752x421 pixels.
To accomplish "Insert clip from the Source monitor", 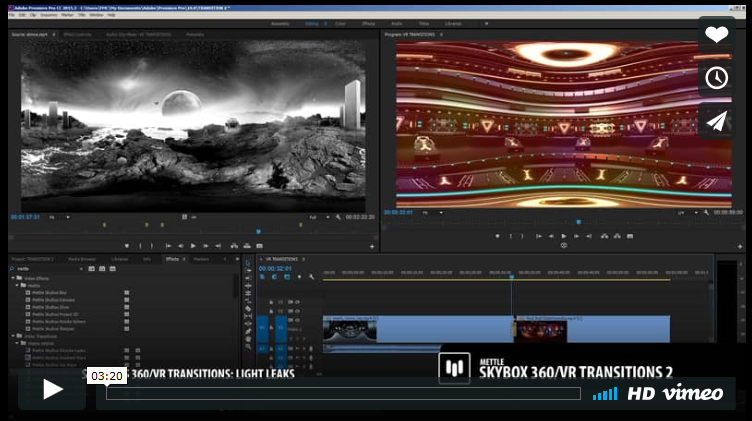I will [x=234, y=246].
